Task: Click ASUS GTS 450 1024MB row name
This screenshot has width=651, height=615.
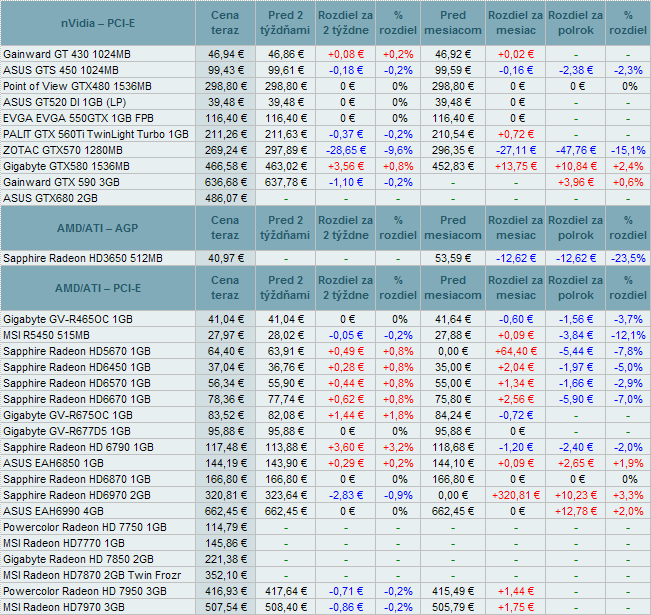Action: [x=61, y=70]
